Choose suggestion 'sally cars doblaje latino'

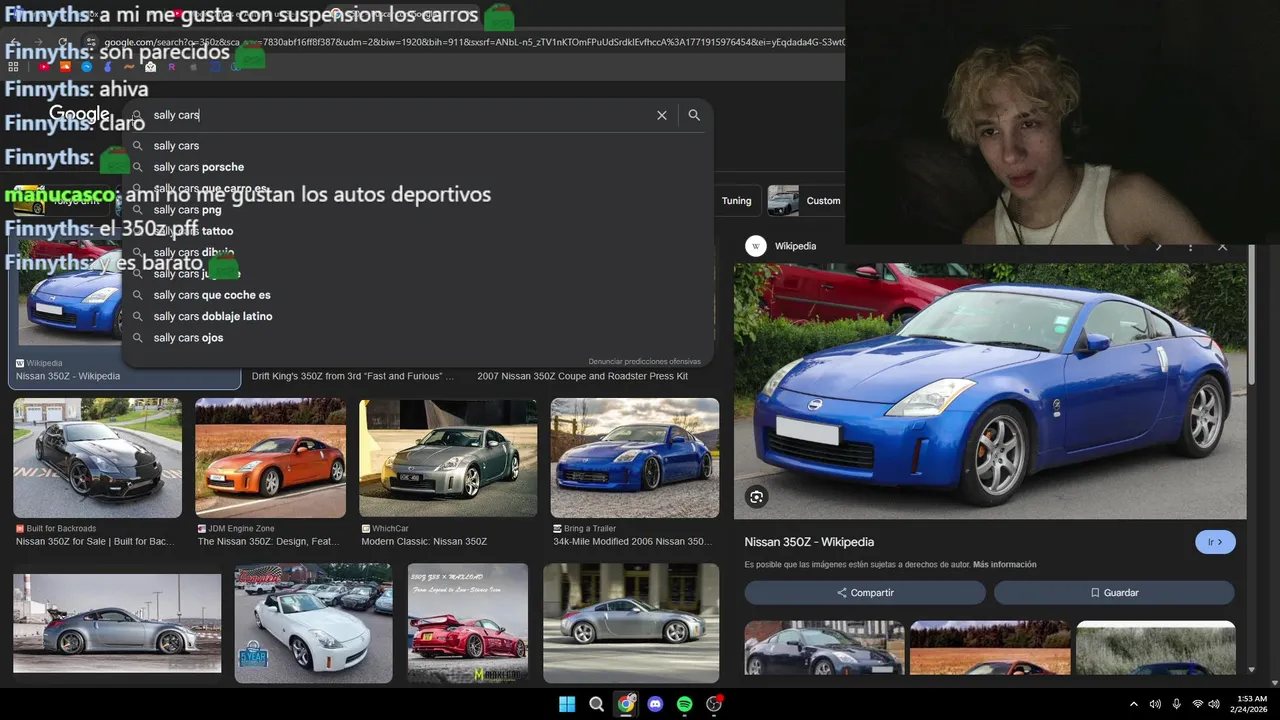pos(418,316)
